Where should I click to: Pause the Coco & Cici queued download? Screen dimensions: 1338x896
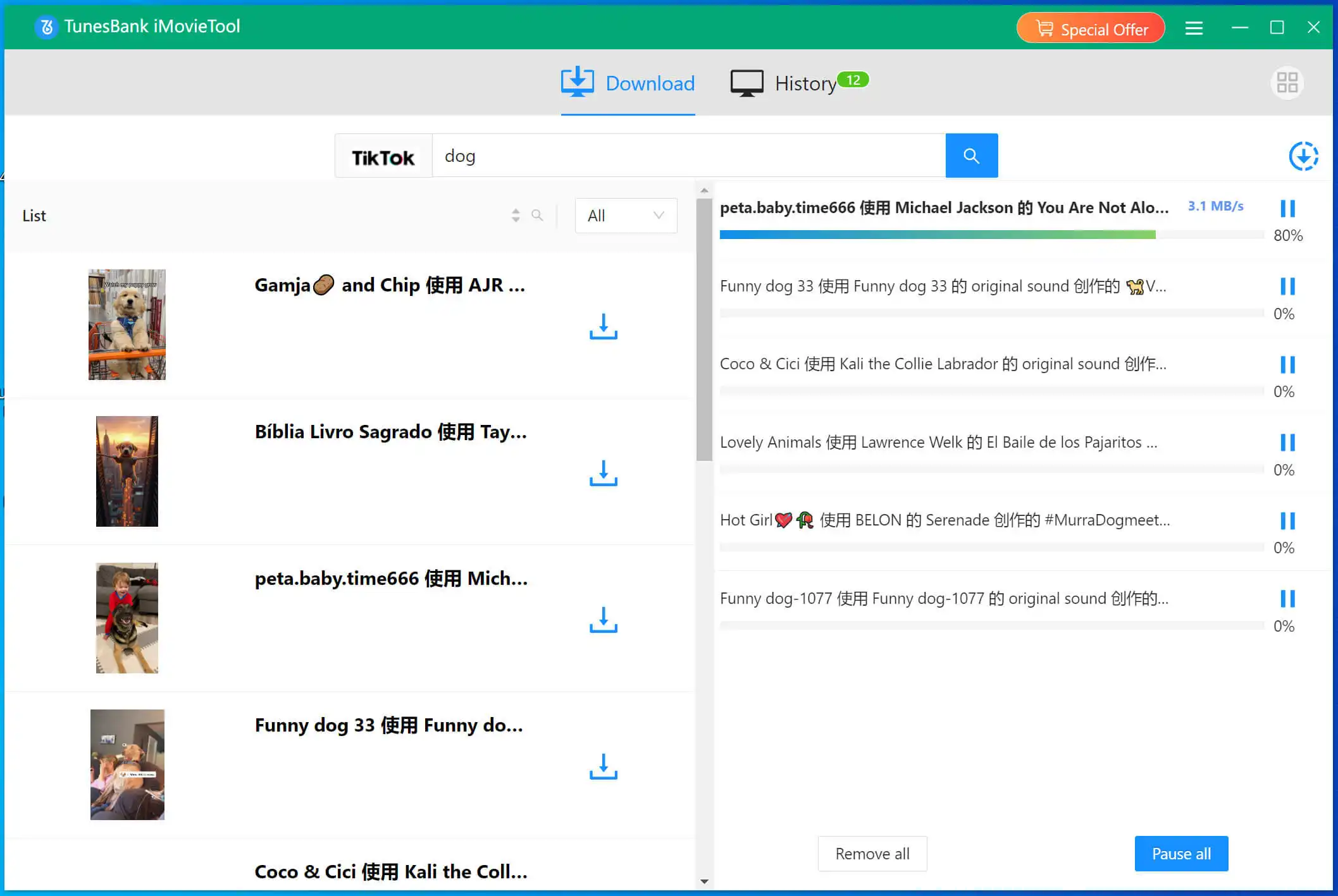tap(1287, 365)
